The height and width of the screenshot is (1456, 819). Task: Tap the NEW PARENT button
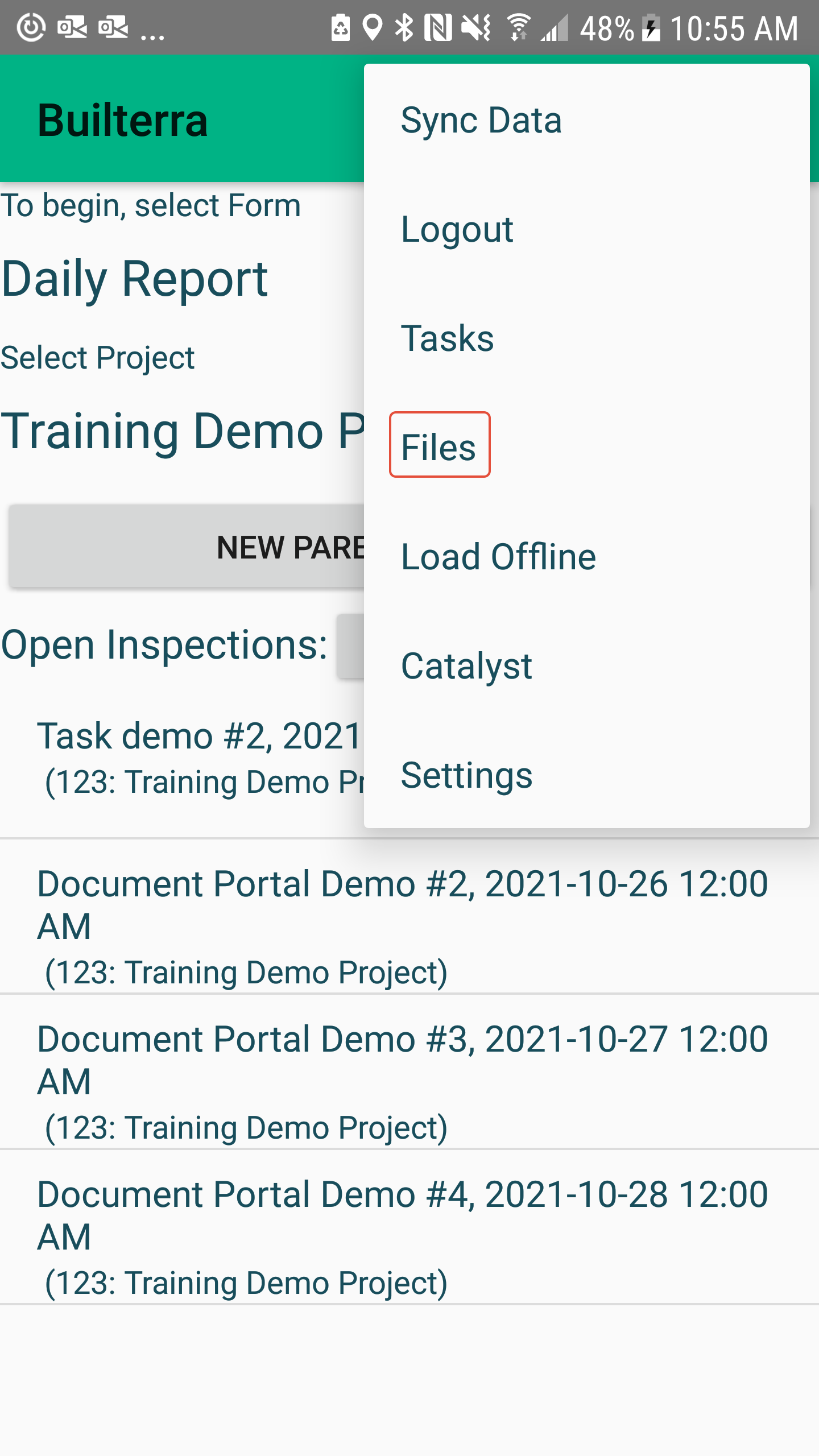pyautogui.click(x=187, y=547)
